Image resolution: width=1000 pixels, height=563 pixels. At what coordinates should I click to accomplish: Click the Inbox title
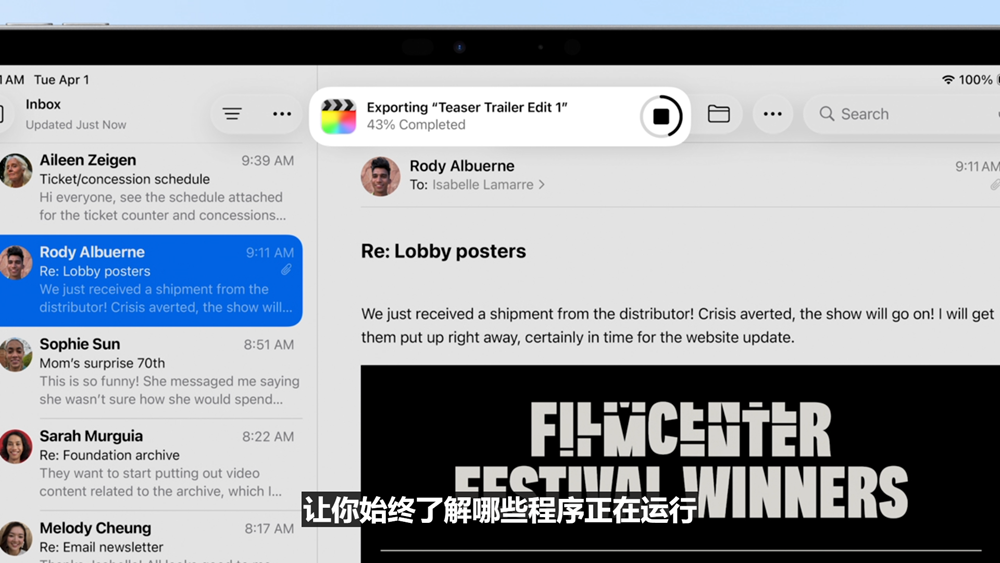coord(43,105)
